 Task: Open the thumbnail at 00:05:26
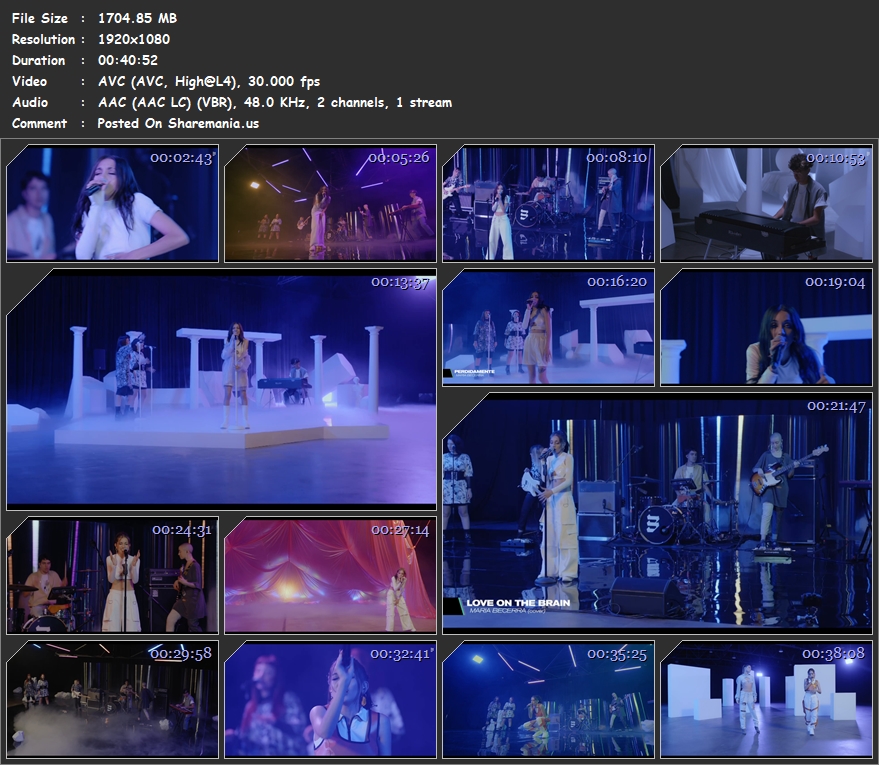(330, 203)
